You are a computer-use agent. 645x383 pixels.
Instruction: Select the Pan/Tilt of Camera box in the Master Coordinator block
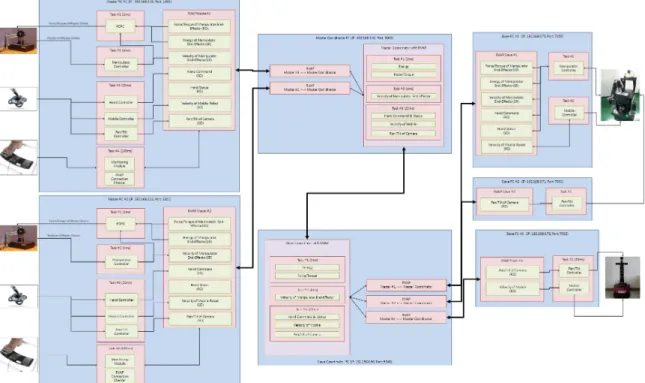coord(404,133)
